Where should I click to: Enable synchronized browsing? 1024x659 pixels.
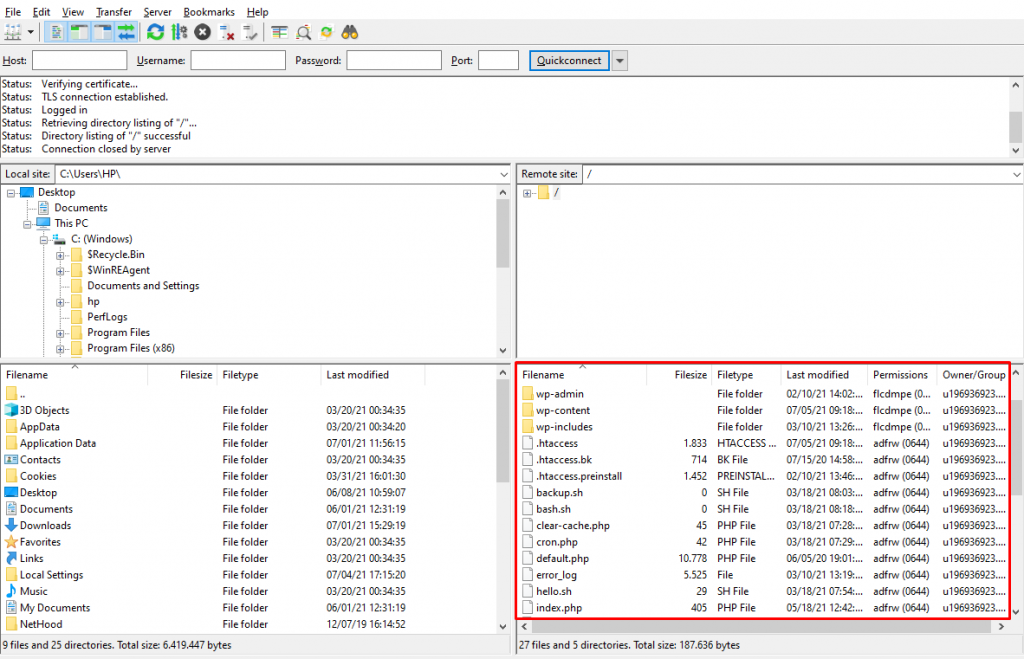click(325, 31)
